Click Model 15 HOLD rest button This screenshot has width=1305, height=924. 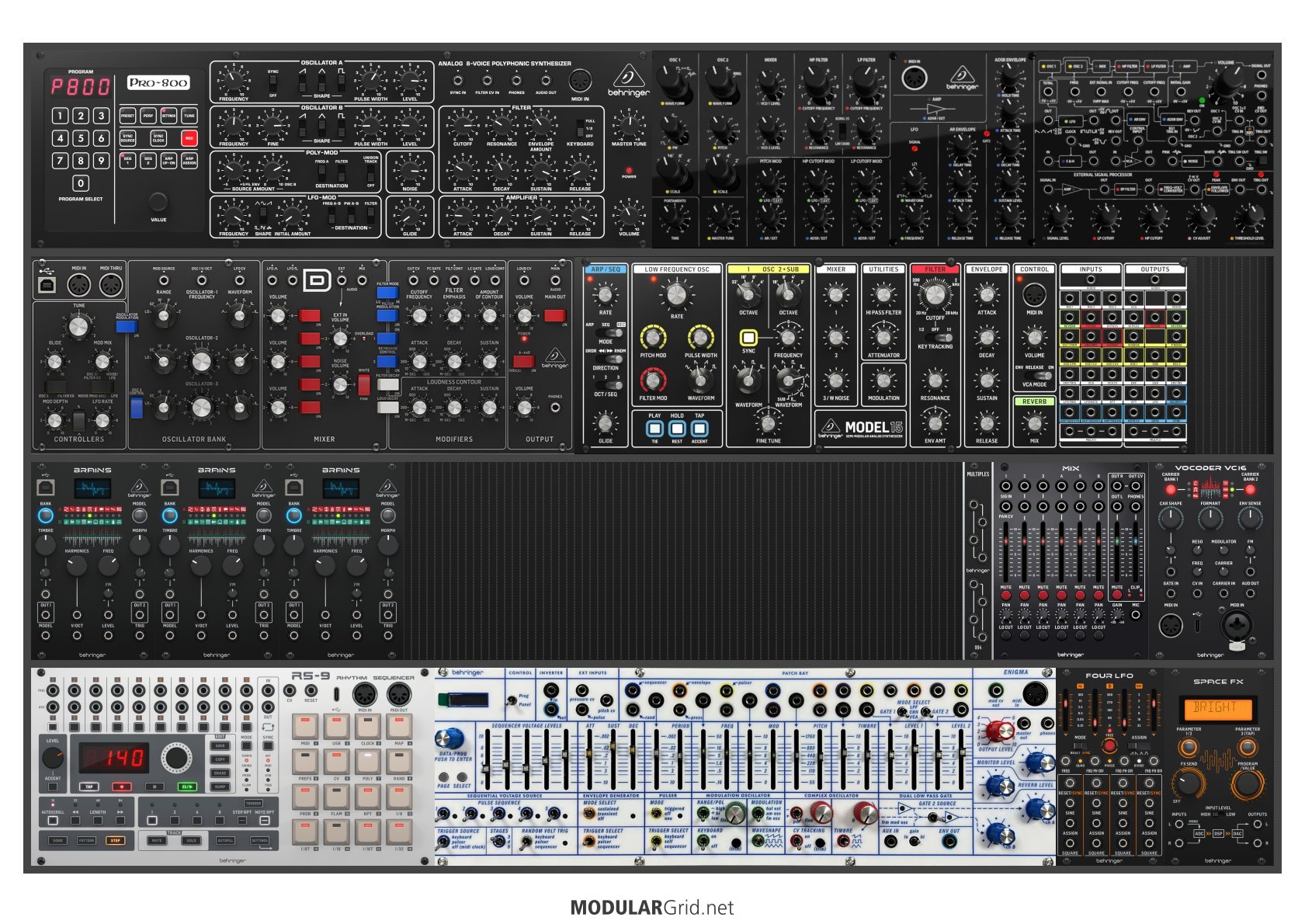coord(677,429)
